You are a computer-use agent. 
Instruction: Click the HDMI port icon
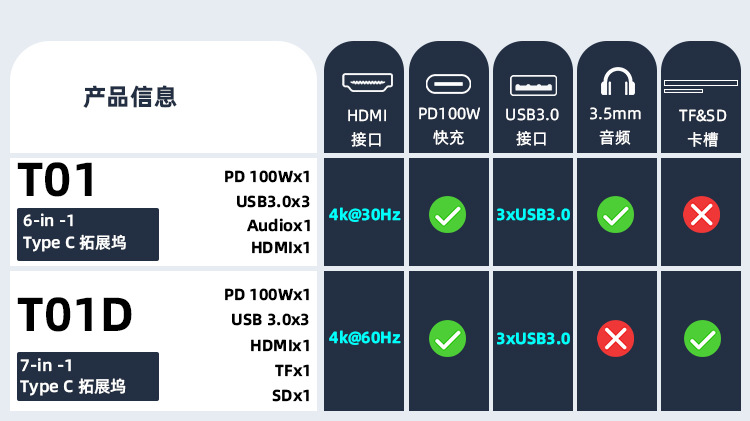point(365,82)
